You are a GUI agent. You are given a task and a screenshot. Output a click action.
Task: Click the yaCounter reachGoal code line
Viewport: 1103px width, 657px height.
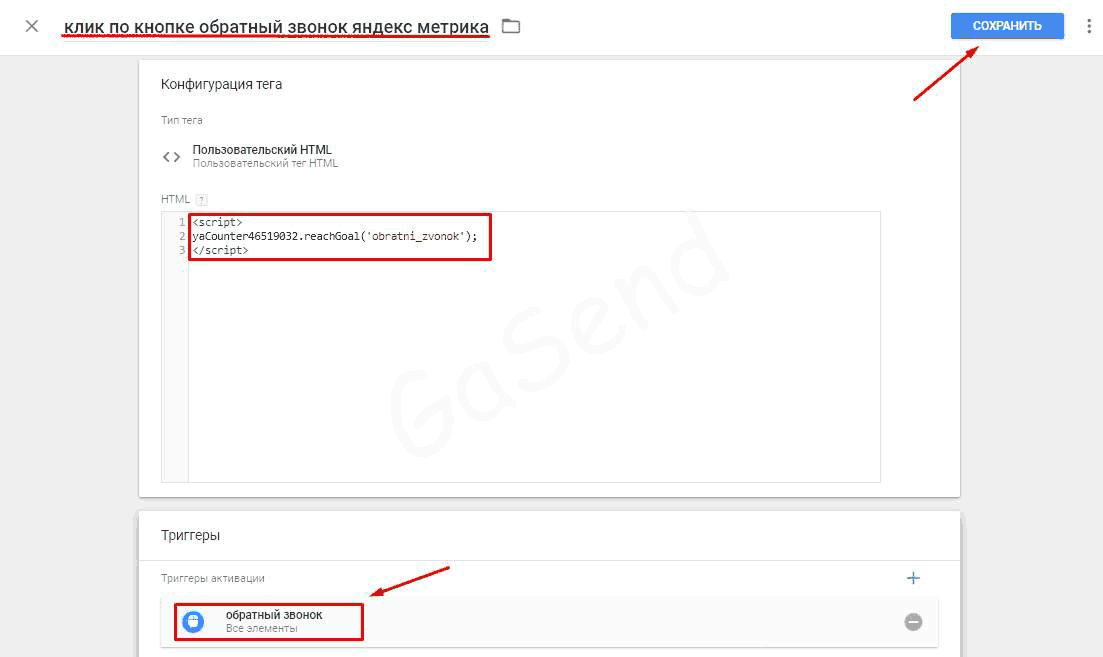(x=335, y=236)
